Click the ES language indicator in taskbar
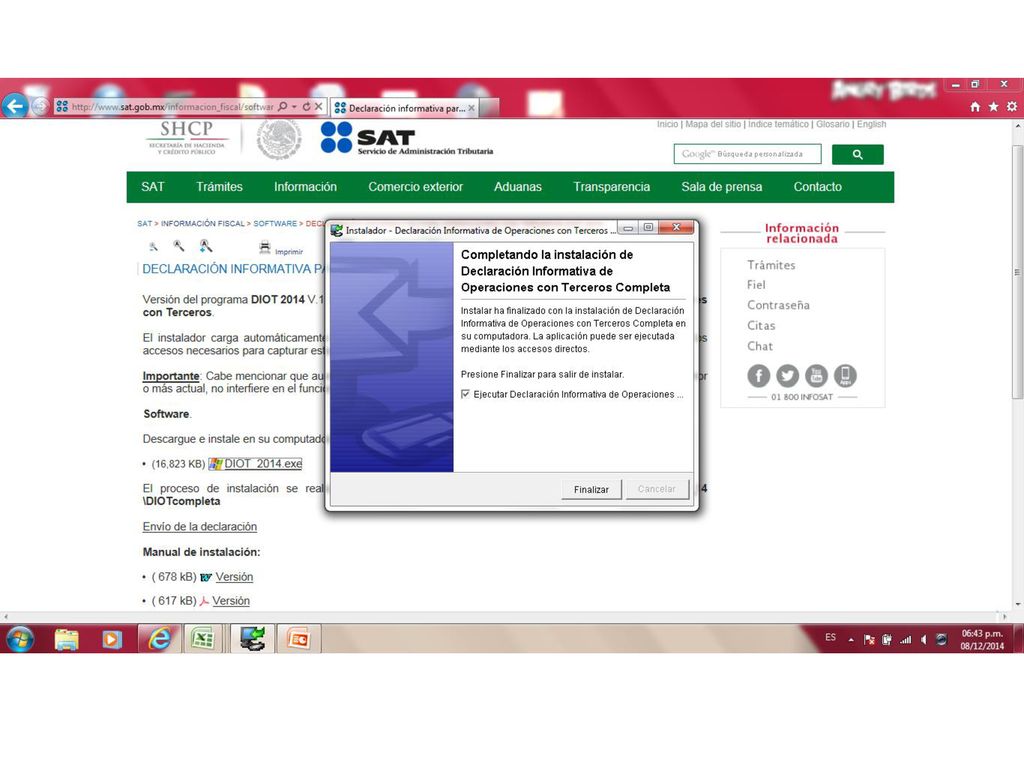 (830, 637)
